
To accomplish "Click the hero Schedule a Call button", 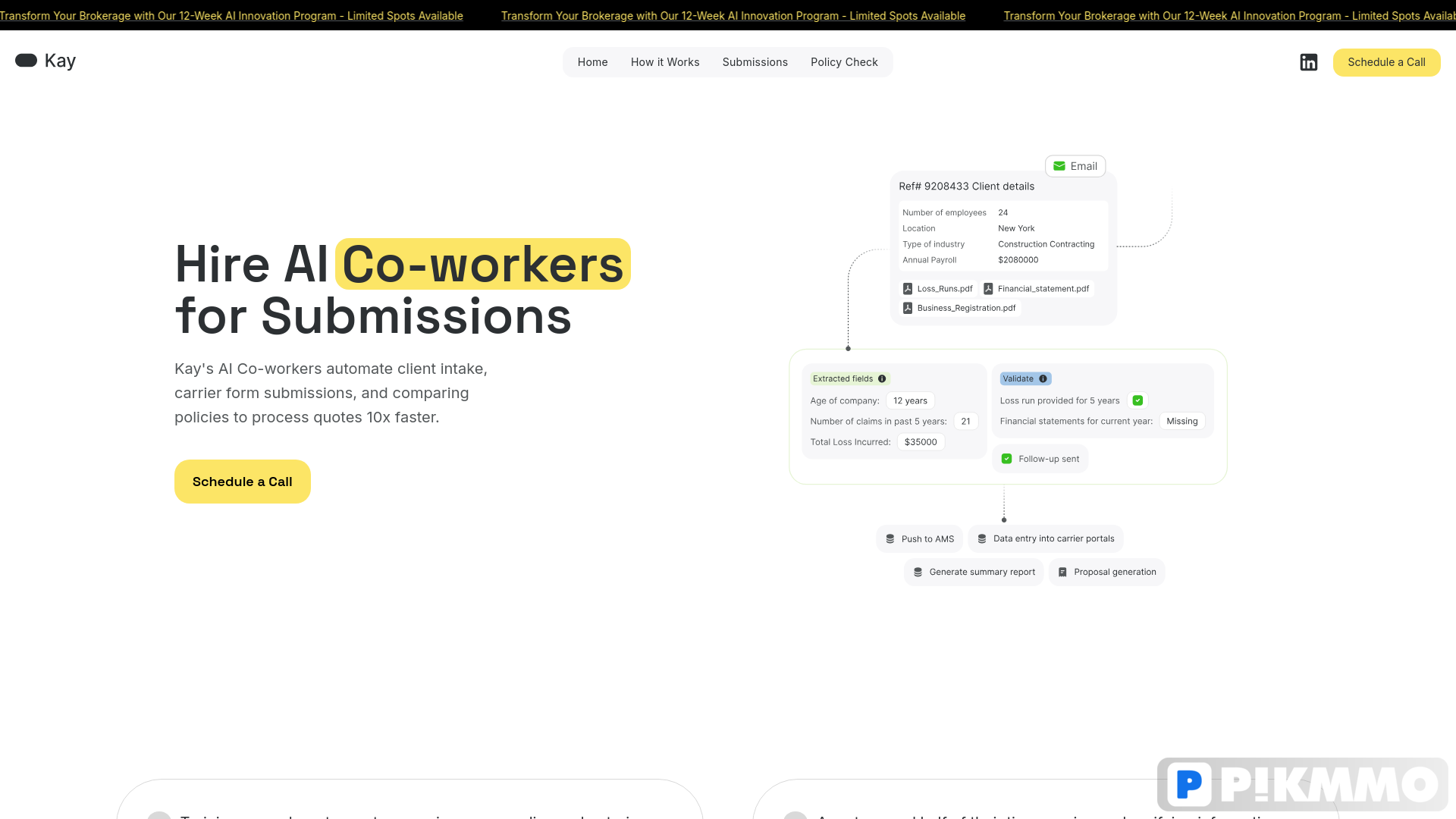I will click(243, 482).
